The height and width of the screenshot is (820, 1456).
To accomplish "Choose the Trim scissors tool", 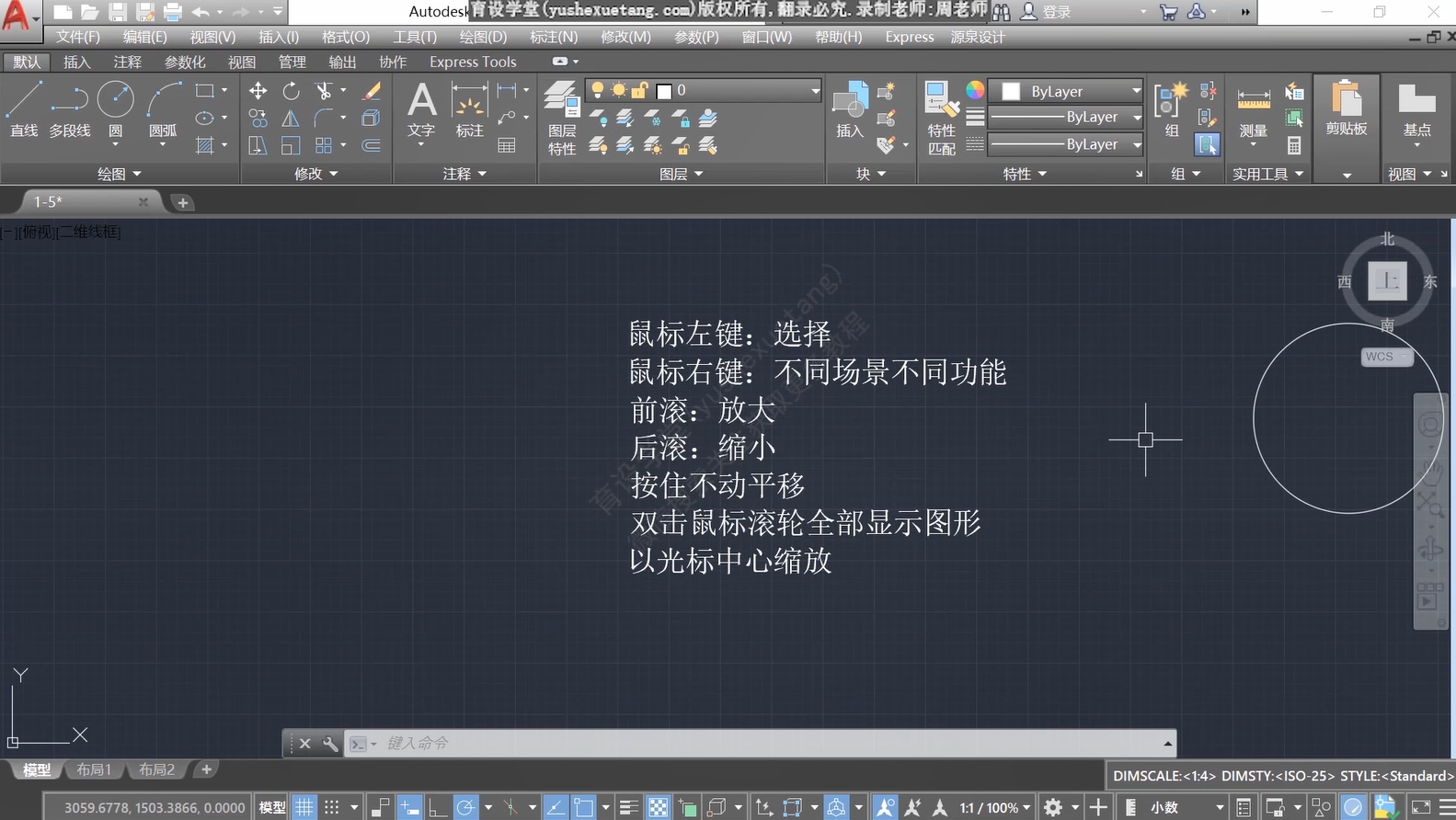I will click(x=324, y=91).
